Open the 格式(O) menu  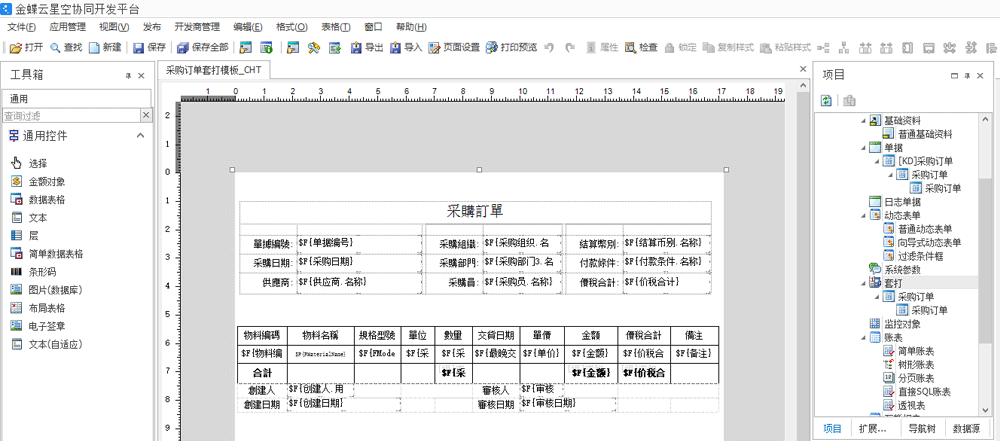[x=292, y=27]
